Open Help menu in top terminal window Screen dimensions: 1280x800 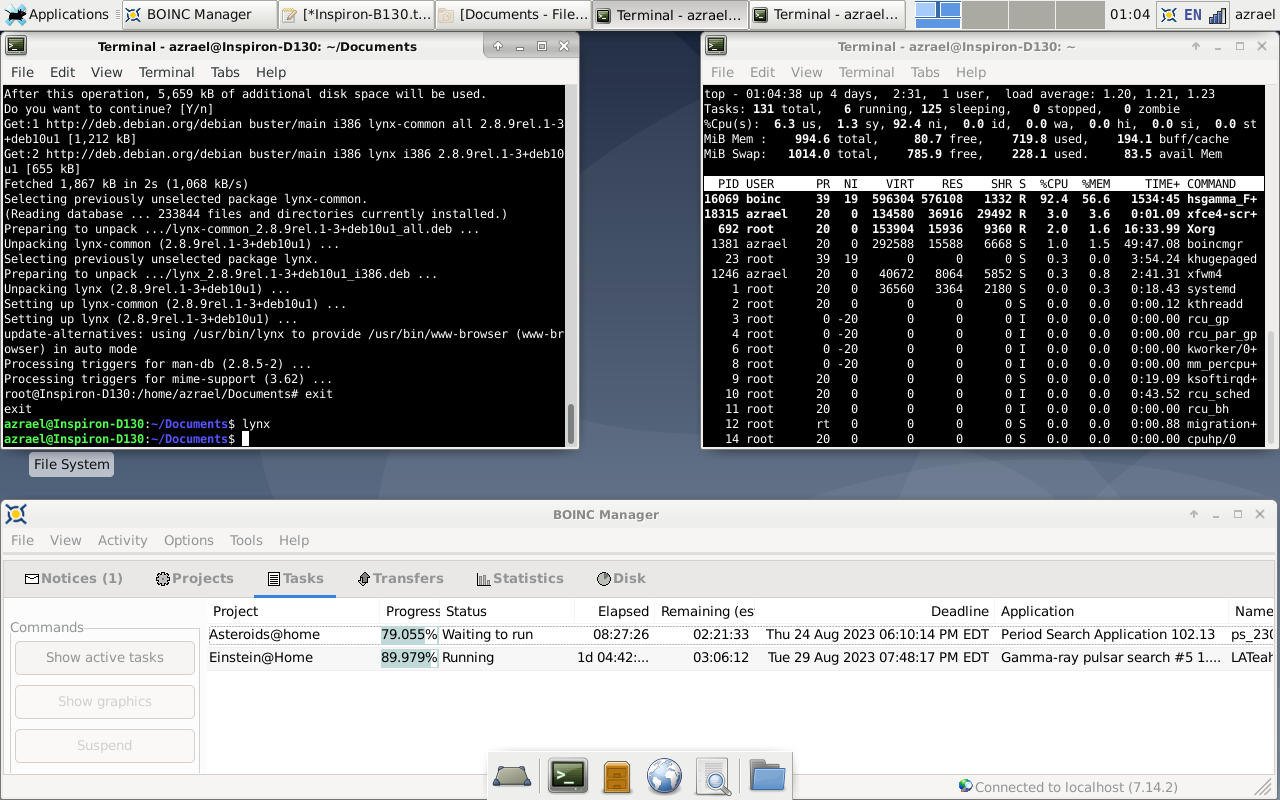click(970, 72)
